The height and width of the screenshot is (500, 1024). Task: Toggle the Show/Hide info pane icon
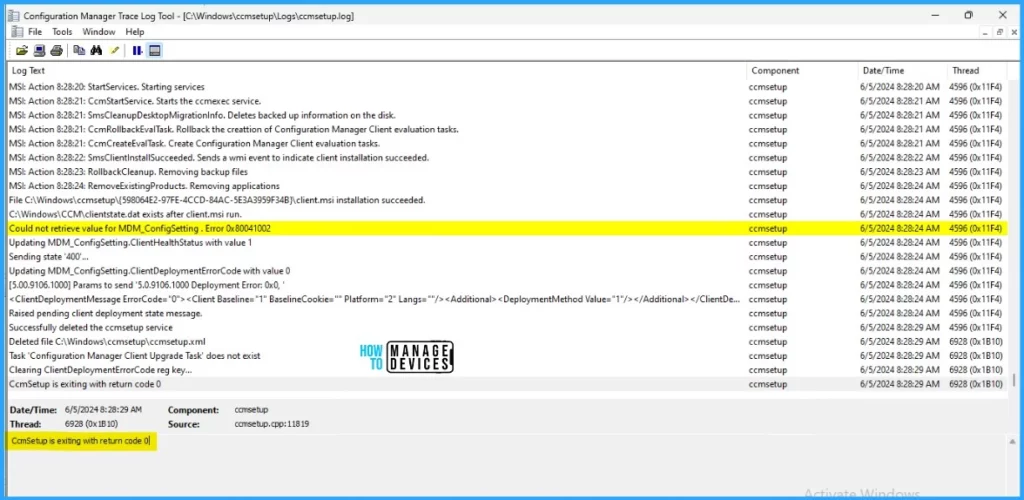tap(155, 50)
